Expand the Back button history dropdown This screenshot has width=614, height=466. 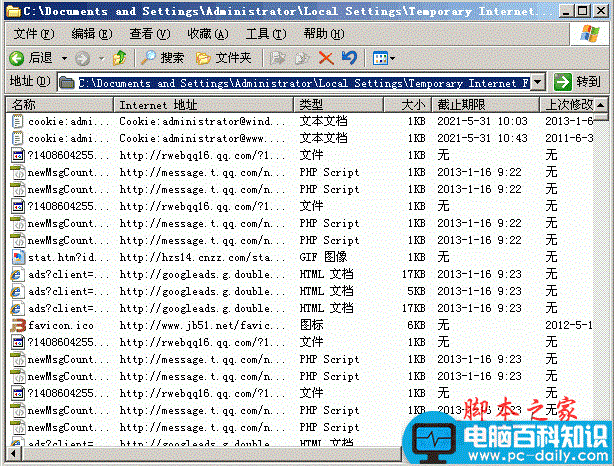(64, 59)
